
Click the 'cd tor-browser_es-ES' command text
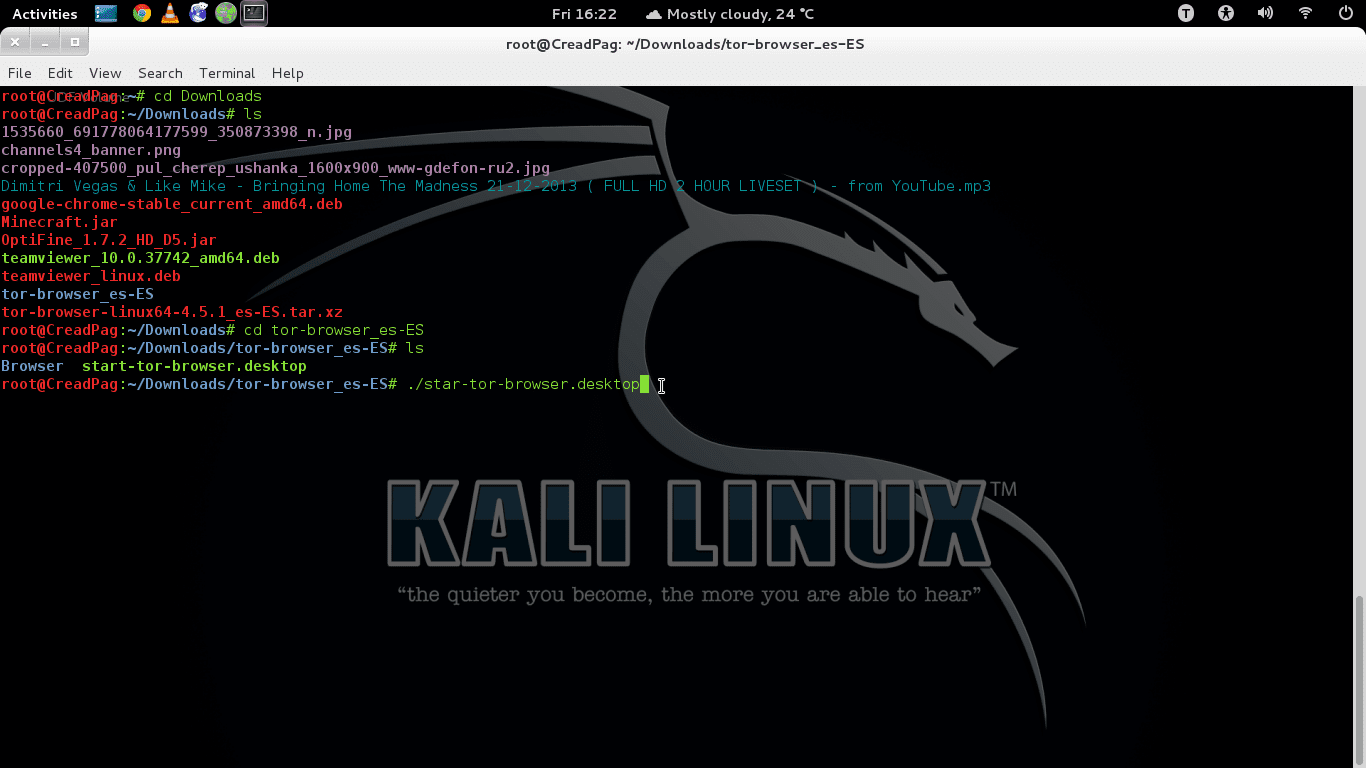point(334,330)
